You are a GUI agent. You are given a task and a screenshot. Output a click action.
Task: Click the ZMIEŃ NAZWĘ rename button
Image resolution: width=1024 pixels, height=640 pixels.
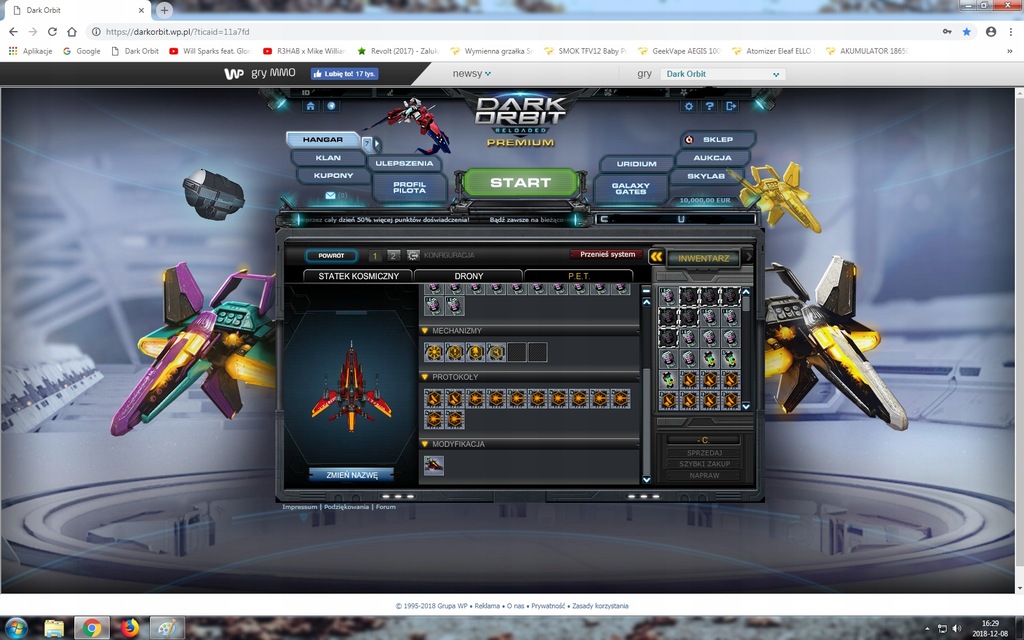click(x=351, y=475)
